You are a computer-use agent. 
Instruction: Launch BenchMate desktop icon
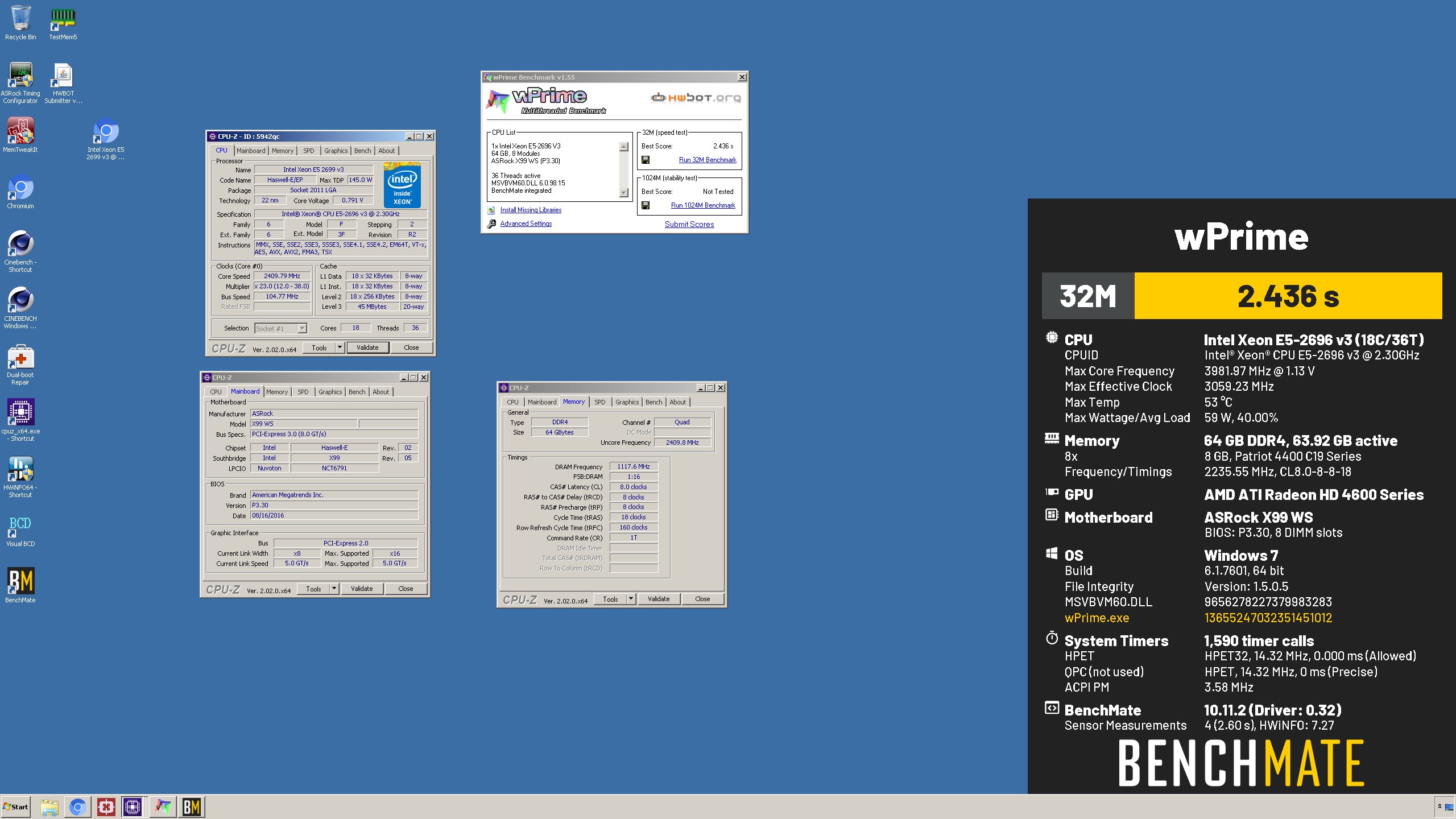pos(20,585)
